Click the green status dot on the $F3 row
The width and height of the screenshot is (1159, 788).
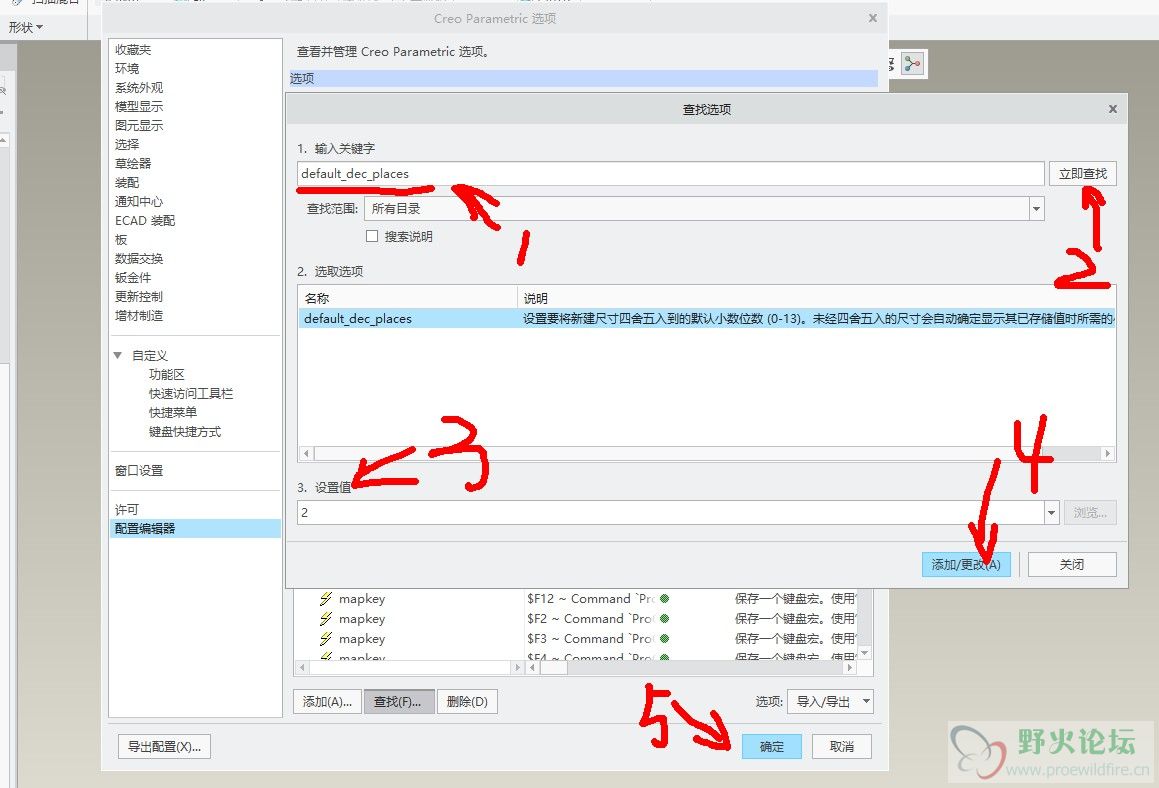[665, 638]
